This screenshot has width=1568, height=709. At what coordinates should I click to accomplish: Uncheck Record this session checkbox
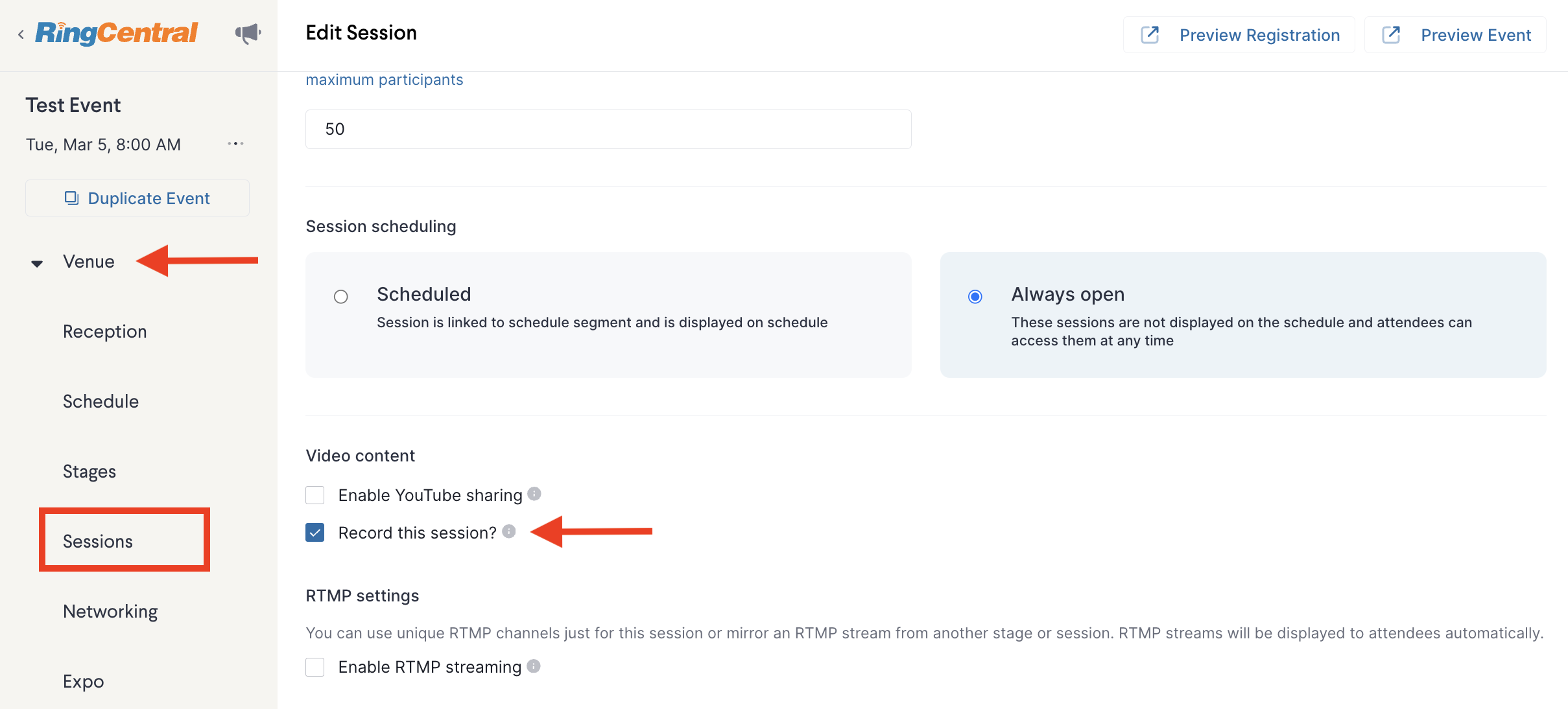(x=315, y=533)
